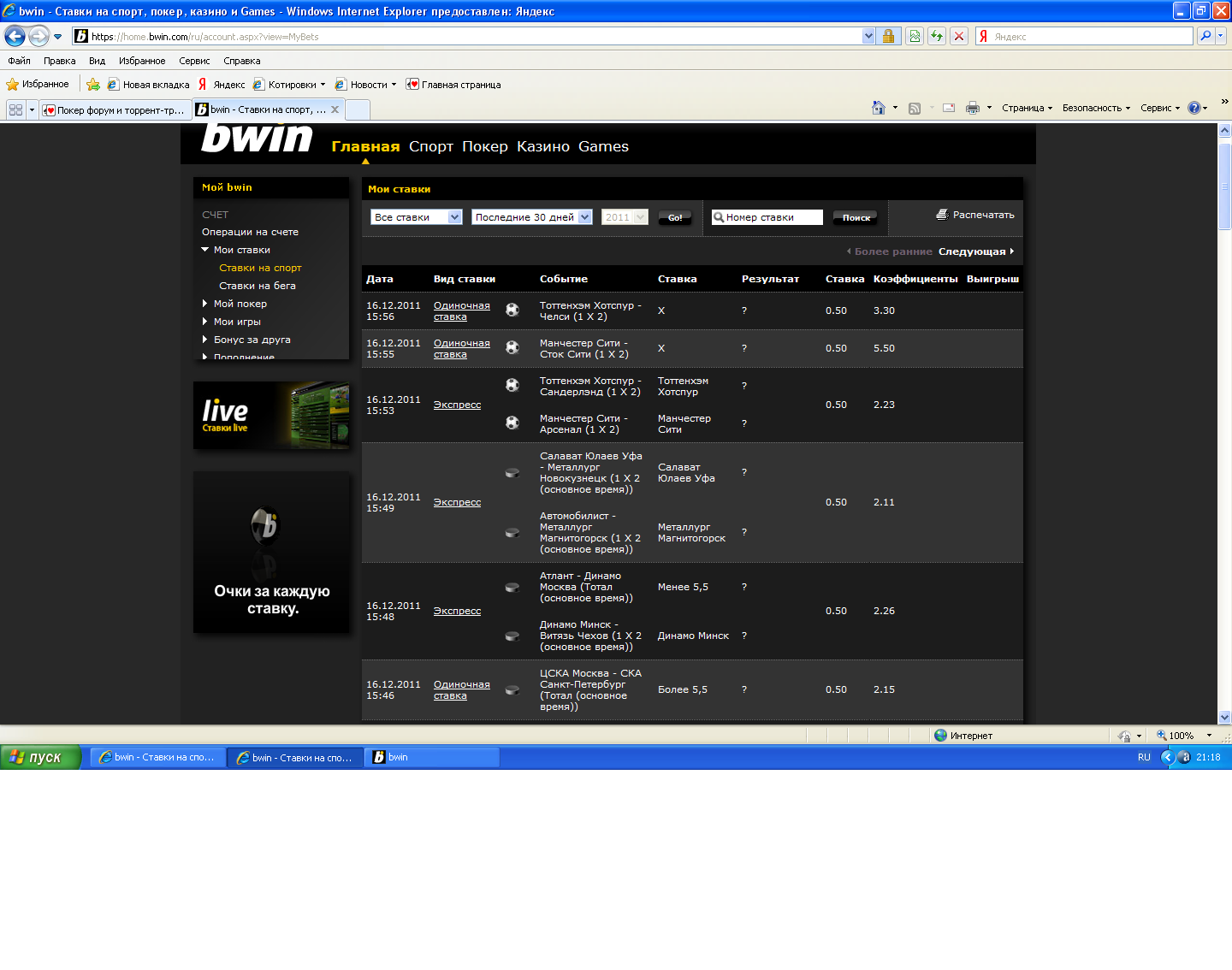Click the Stop loading icon

pos(959,36)
